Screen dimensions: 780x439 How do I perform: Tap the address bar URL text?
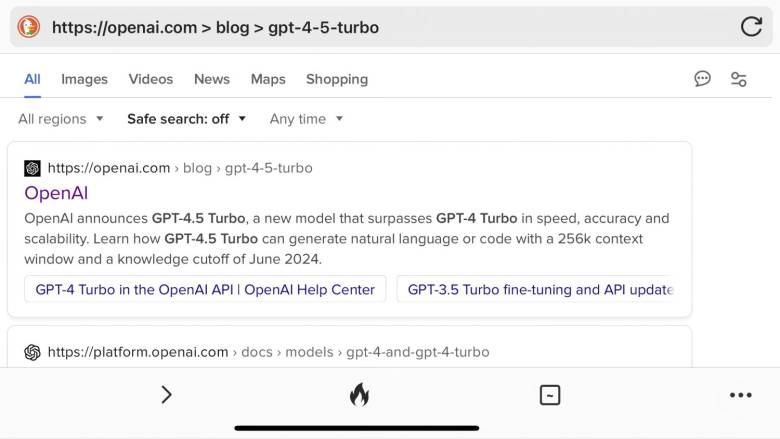pos(215,27)
